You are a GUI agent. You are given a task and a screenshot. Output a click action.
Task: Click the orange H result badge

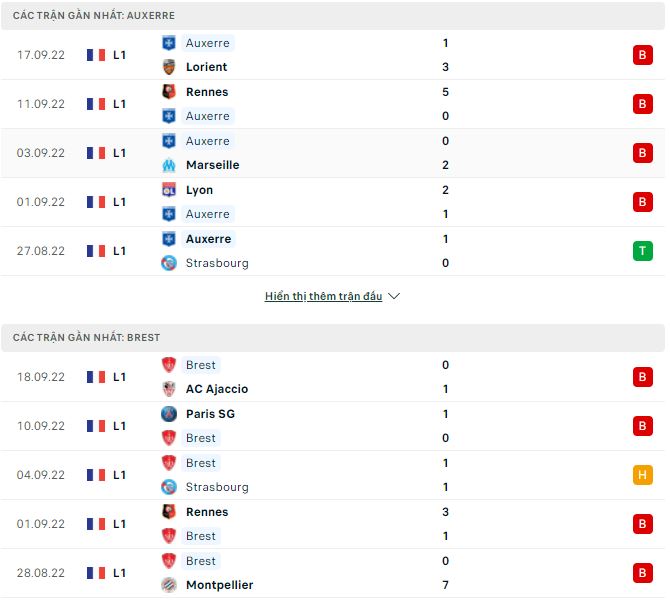(642, 475)
